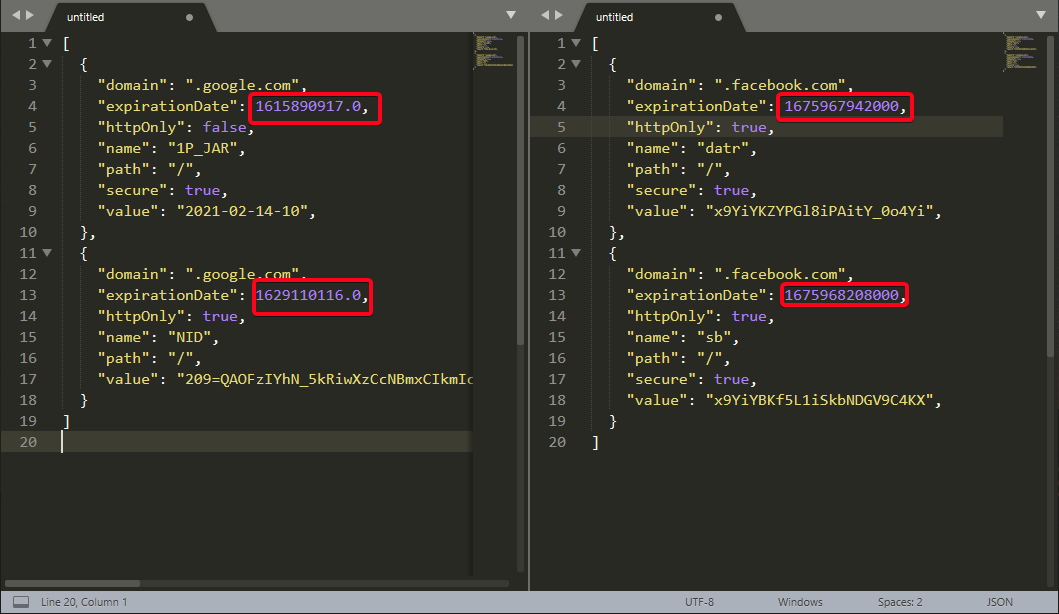The image size is (1059, 614).
Task: Close right untitled tab via unsaved dot
Action: 719,18
